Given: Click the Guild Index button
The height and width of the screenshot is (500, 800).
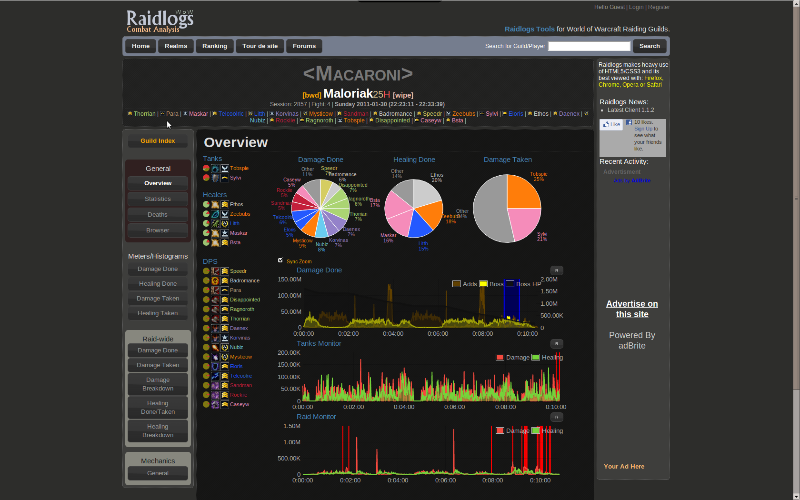Looking at the screenshot, I should (x=158, y=141).
